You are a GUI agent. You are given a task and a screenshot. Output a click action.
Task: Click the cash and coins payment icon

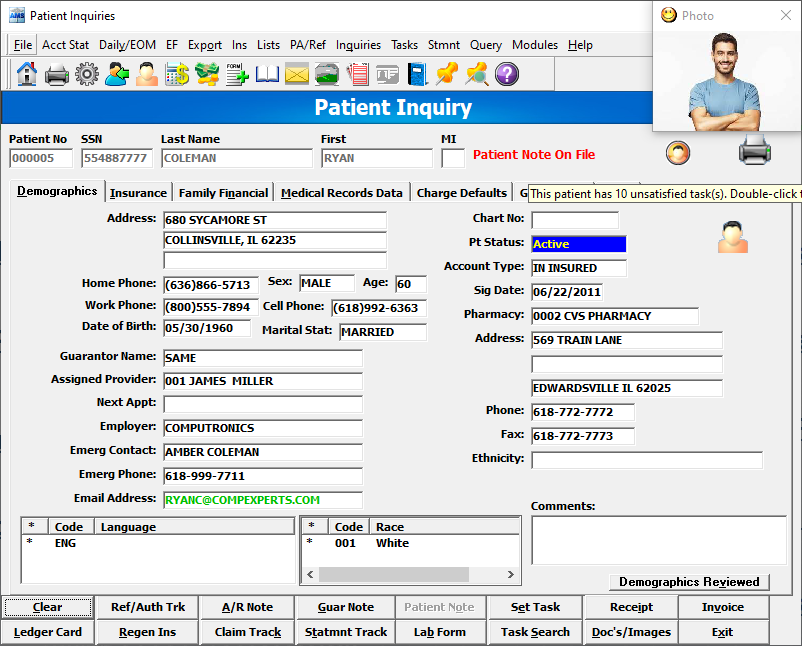pos(207,74)
